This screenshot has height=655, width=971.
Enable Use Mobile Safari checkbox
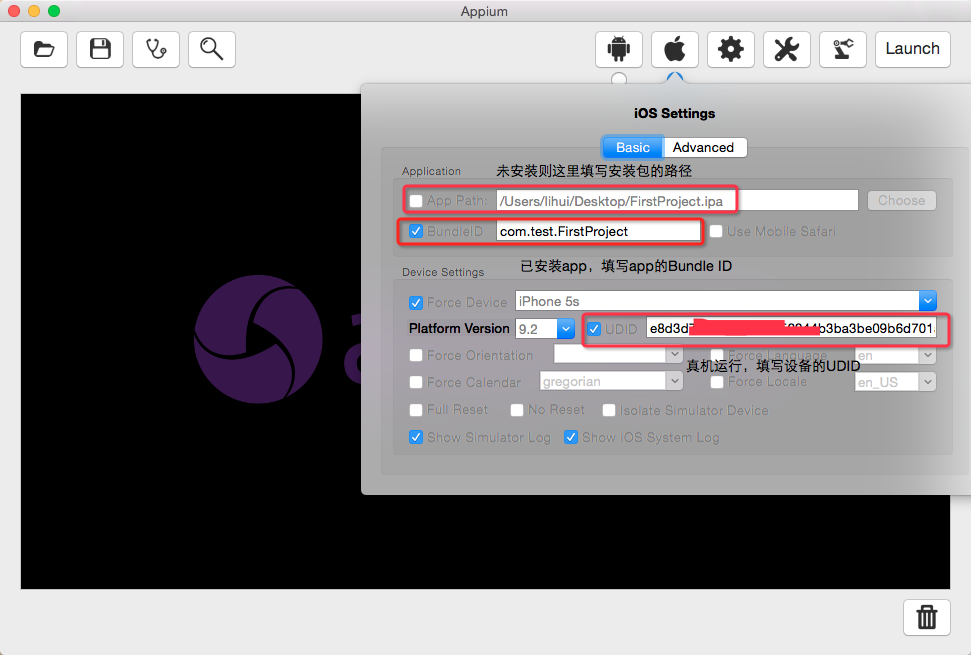pyautogui.click(x=716, y=232)
